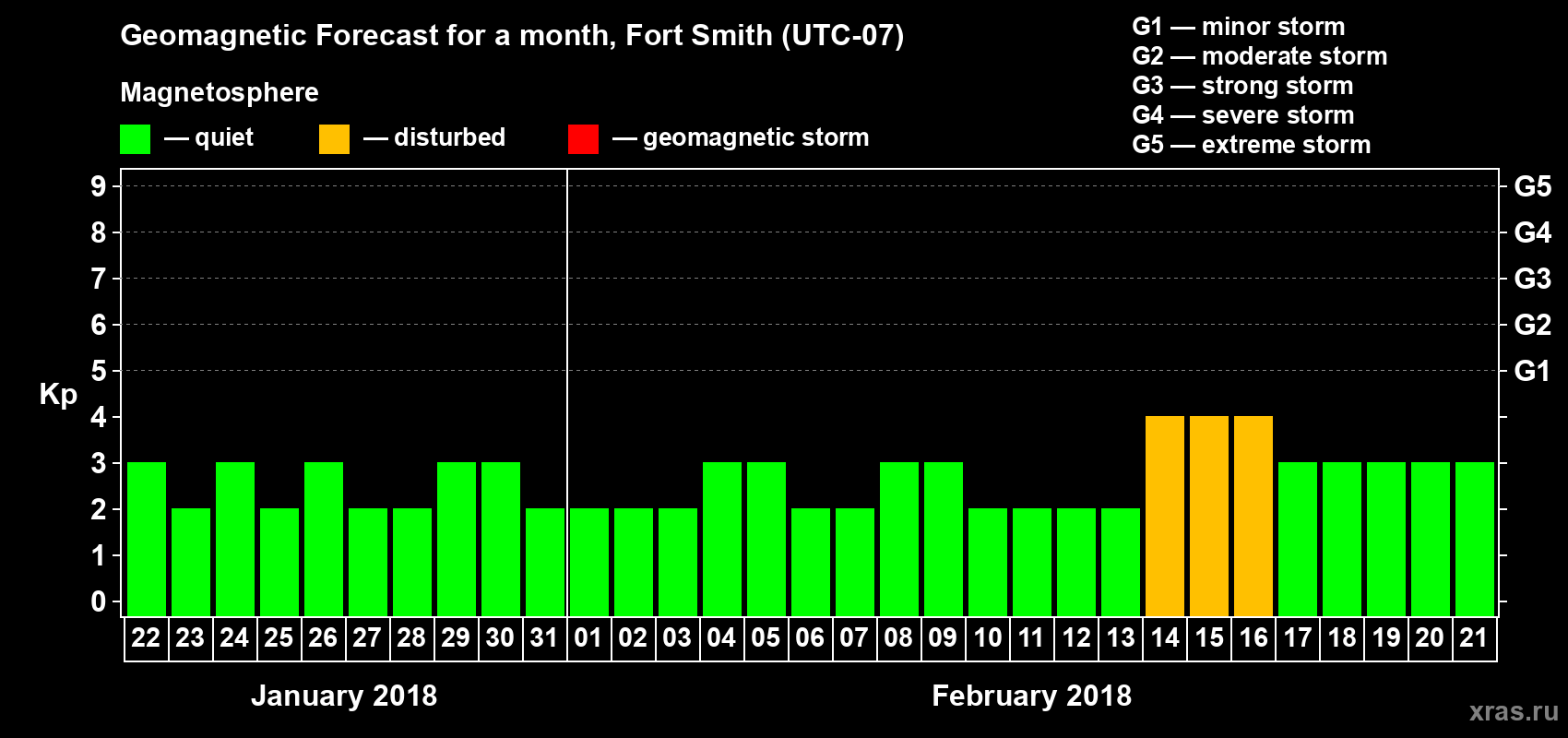
Task: Click date label 21 on the axis
Action: 1474,637
